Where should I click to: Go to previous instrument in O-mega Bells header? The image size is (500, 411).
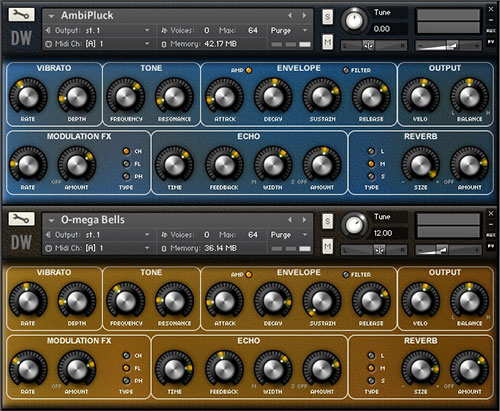click(290, 220)
